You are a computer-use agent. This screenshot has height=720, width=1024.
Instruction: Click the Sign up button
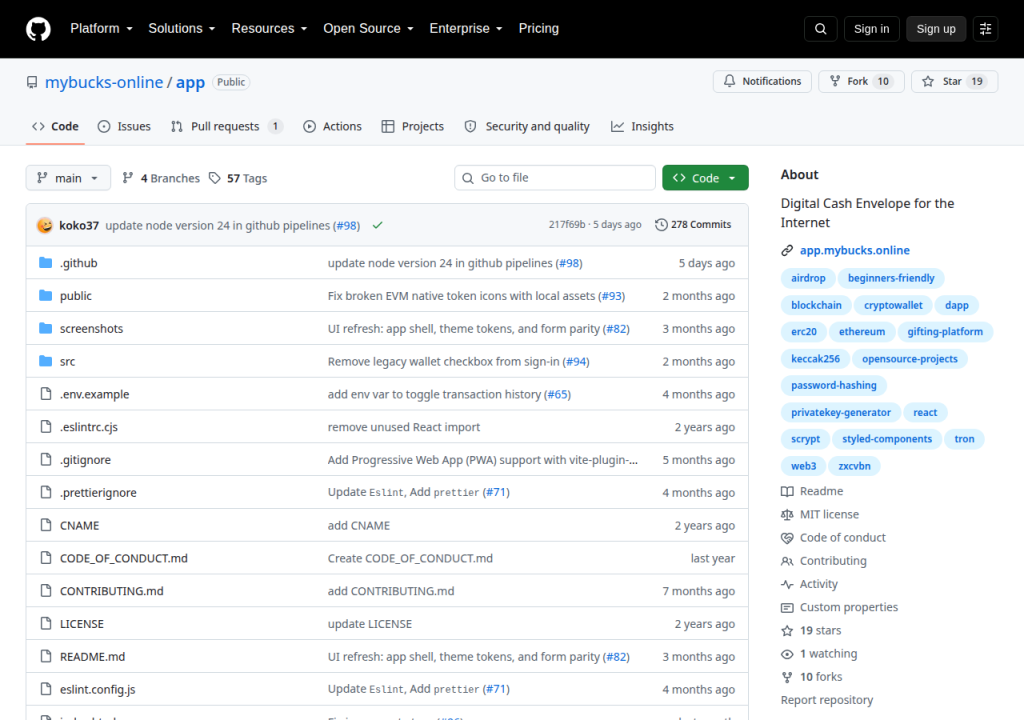(x=936, y=29)
